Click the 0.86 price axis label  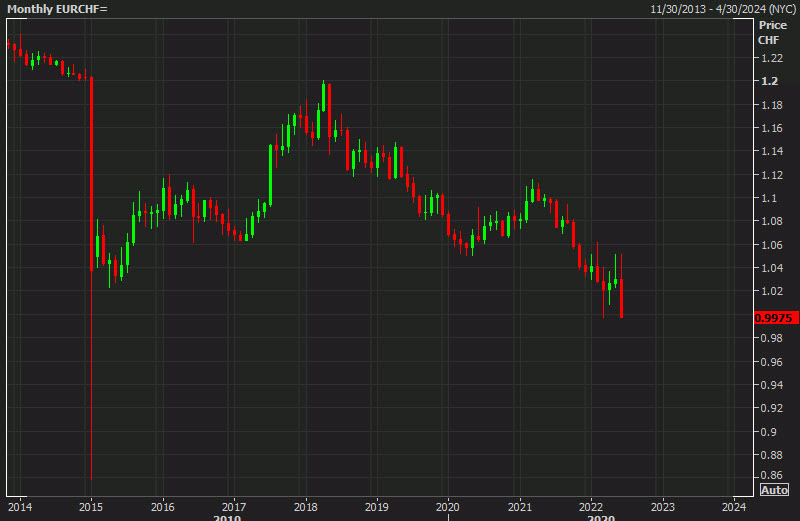[x=771, y=475]
